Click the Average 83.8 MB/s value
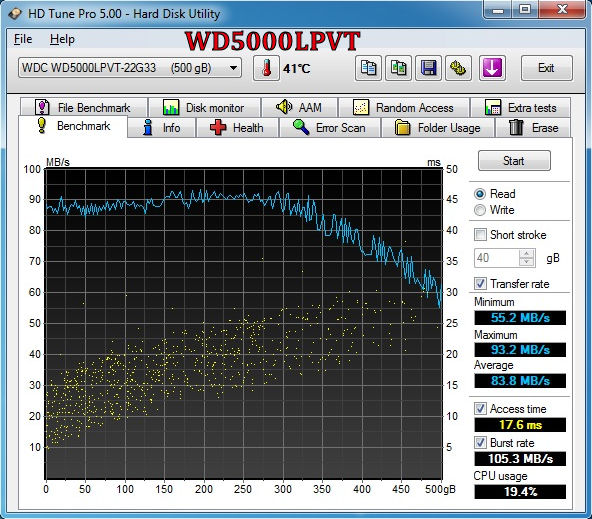 click(520, 381)
